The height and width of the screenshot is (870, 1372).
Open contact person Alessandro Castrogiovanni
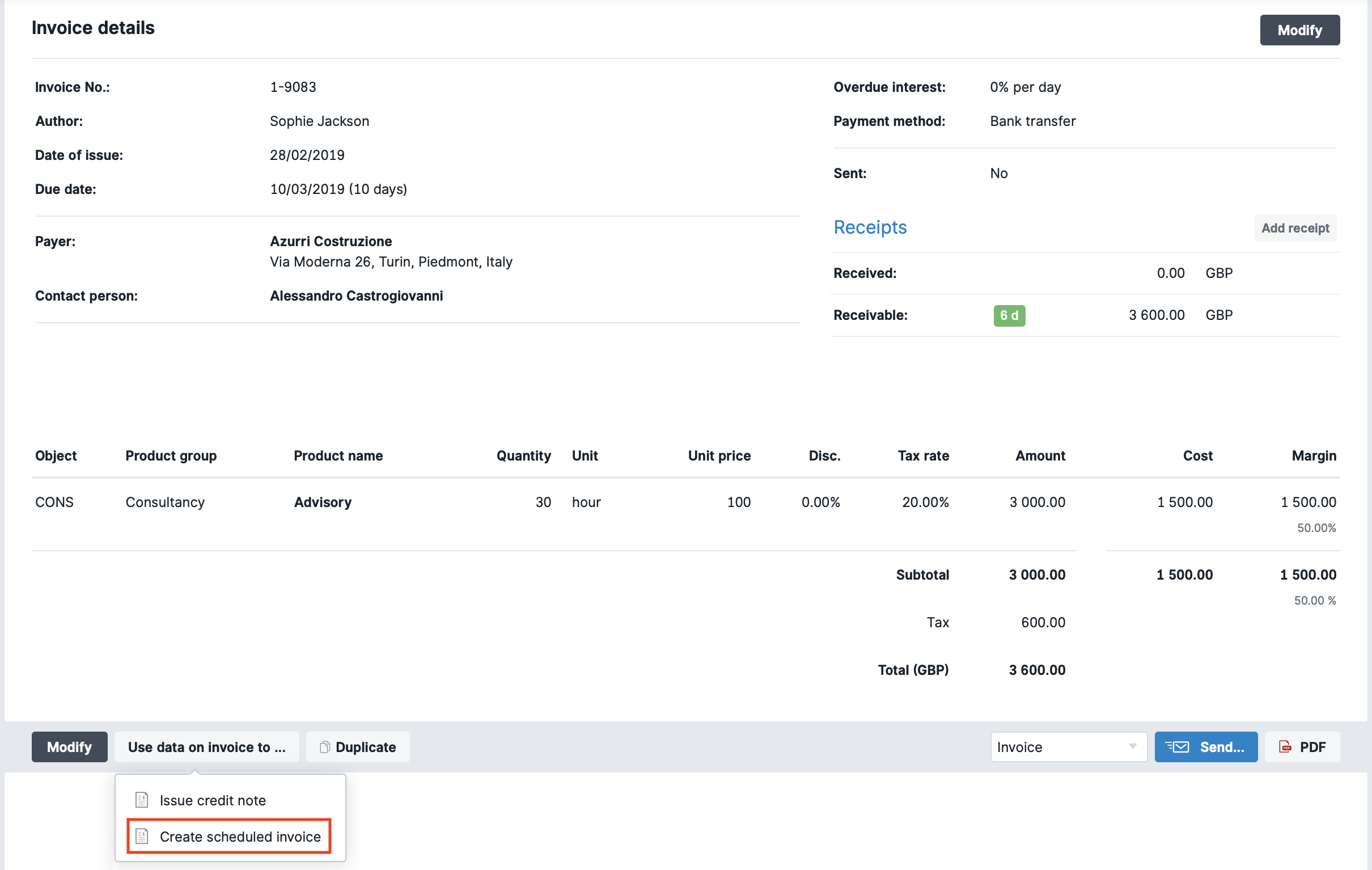click(x=357, y=295)
